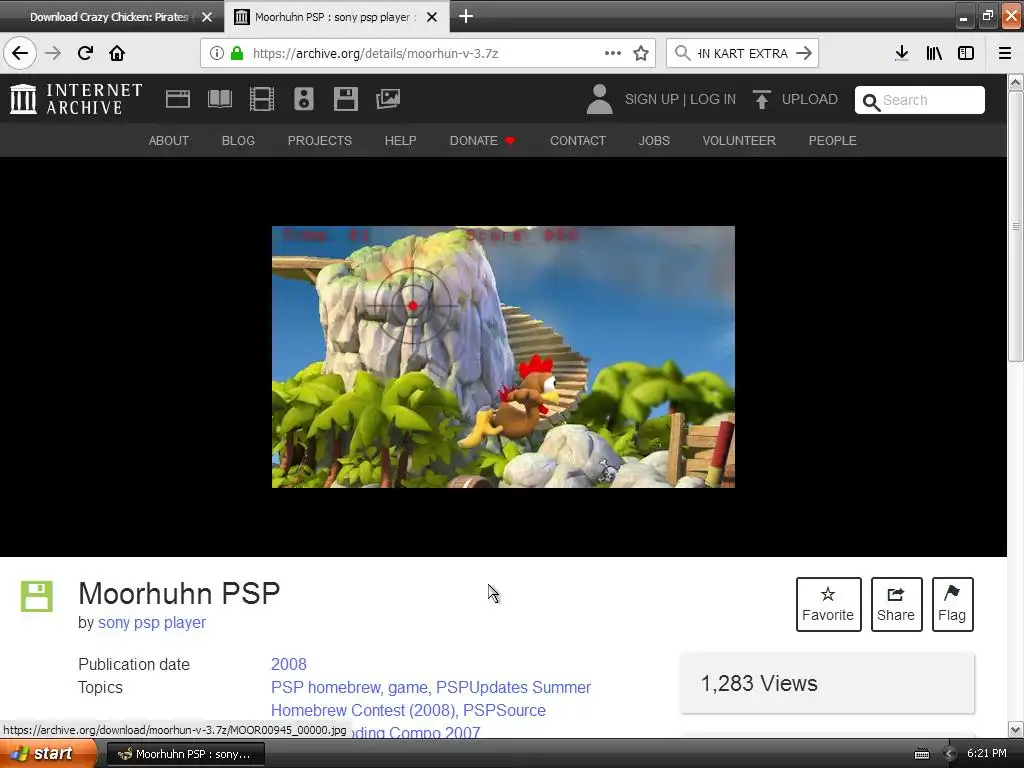Open page actions three-dot menu
This screenshot has width=1024, height=768.
coord(613,53)
